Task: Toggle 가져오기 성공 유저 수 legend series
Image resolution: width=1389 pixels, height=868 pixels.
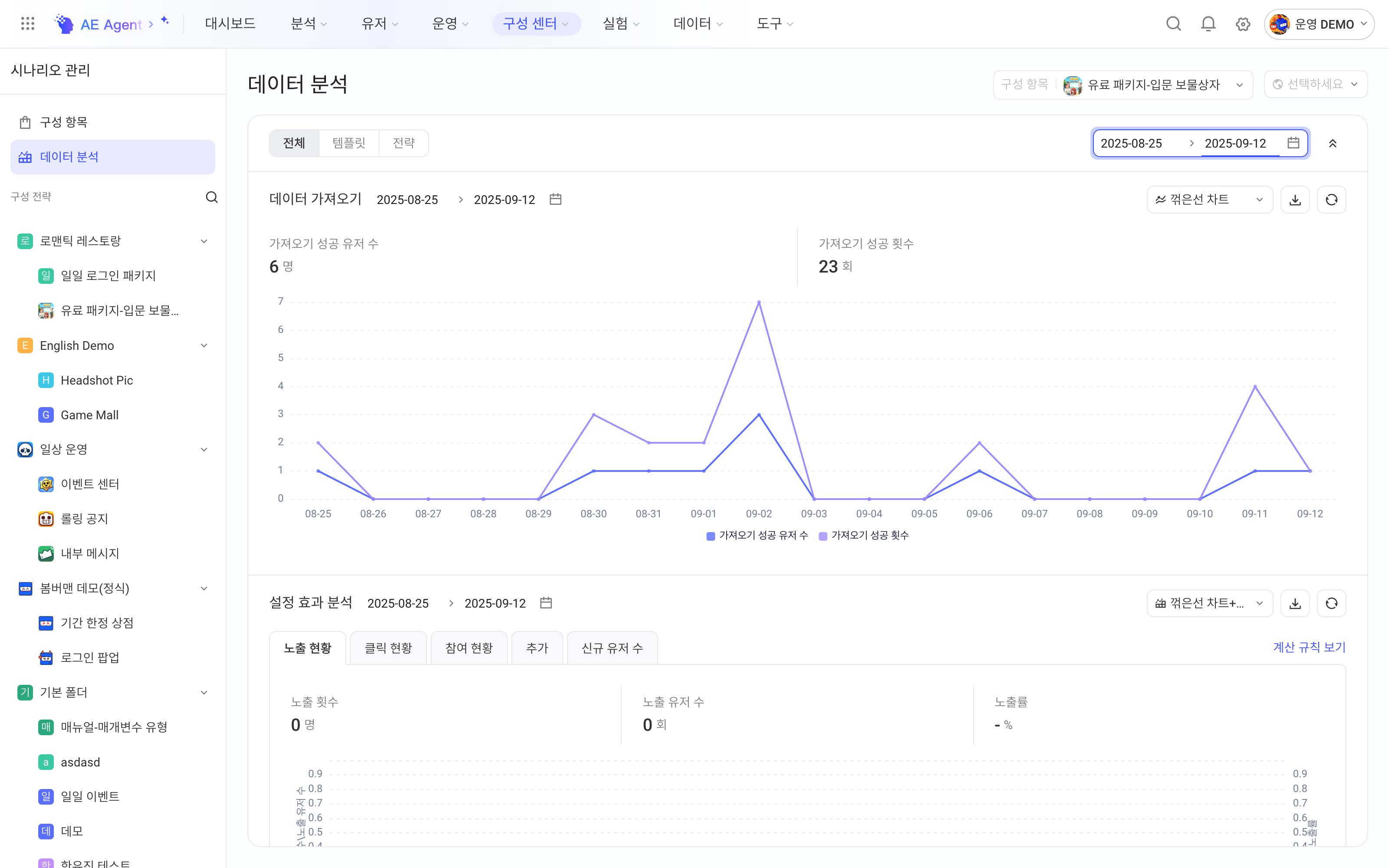Action: [x=757, y=536]
